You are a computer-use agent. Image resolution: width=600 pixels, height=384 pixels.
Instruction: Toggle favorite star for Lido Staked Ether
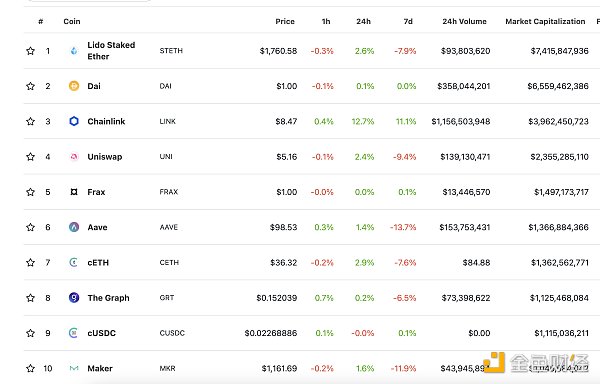point(31,51)
